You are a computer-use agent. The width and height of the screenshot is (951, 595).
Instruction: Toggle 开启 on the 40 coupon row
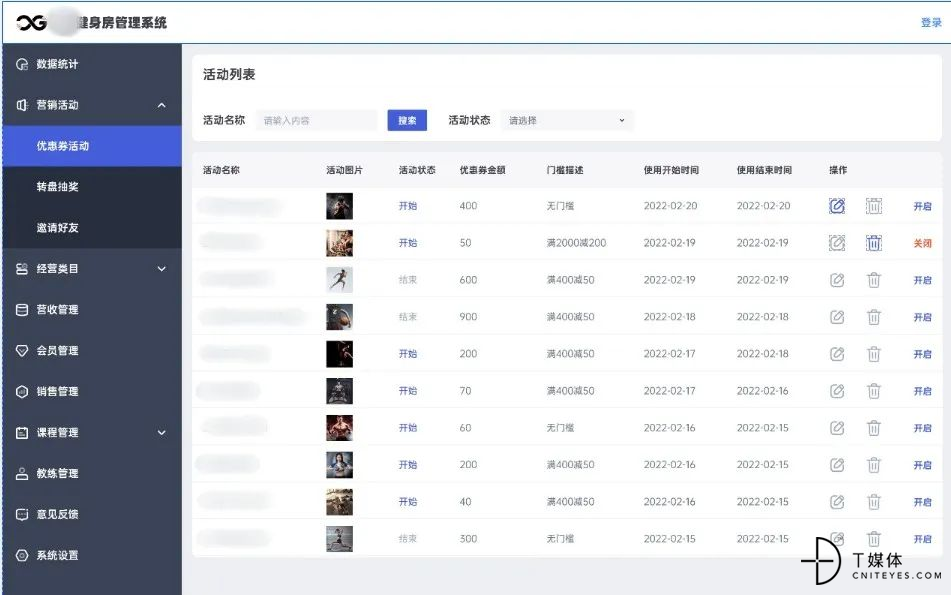point(922,502)
